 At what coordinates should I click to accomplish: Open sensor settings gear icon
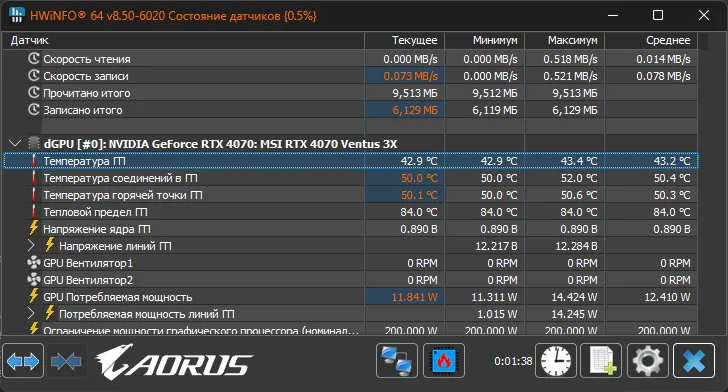[x=648, y=360]
